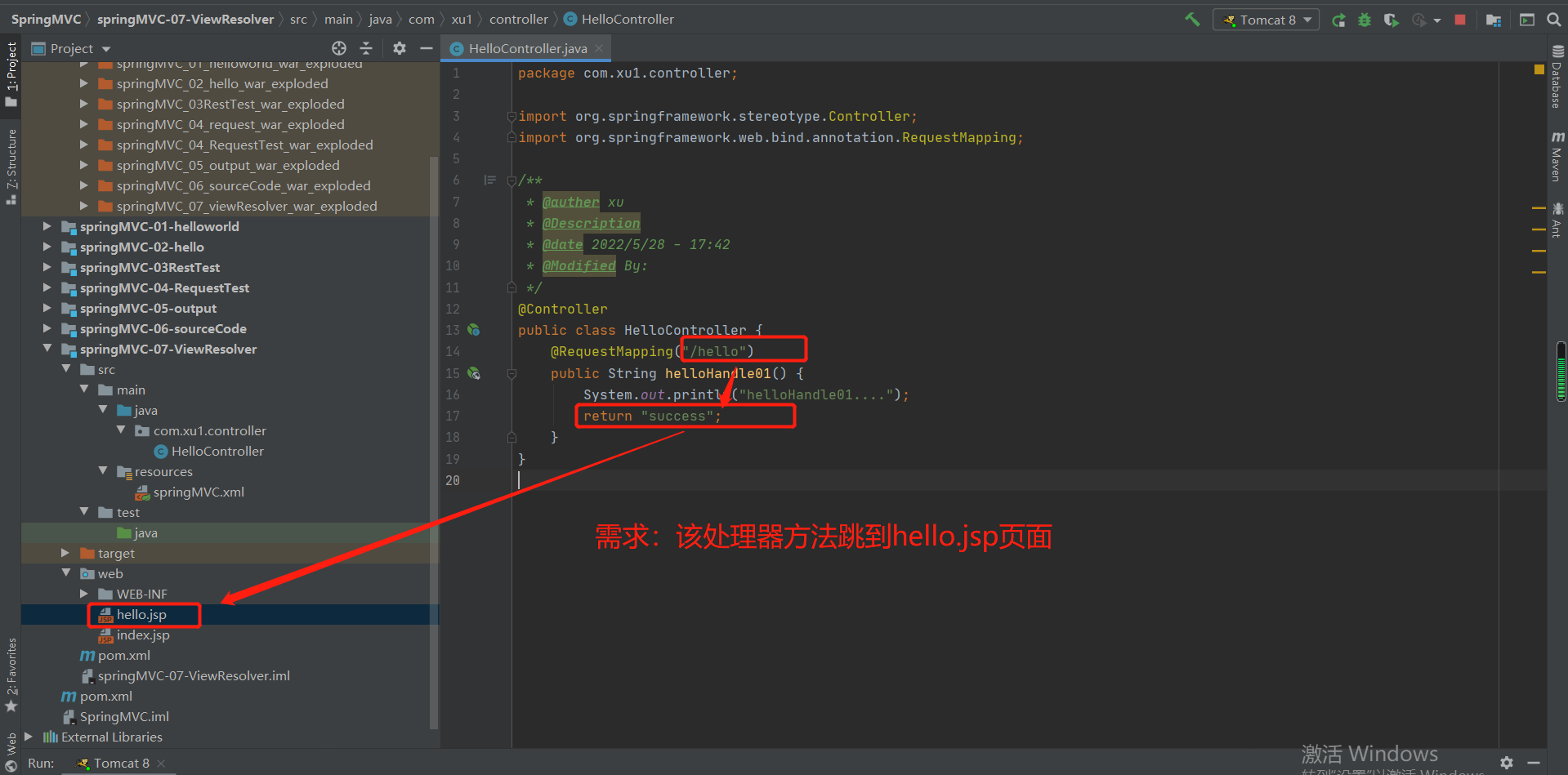This screenshot has height=775, width=1568.
Task: Collapse the Javadoc comment fold marker
Action: (511, 180)
